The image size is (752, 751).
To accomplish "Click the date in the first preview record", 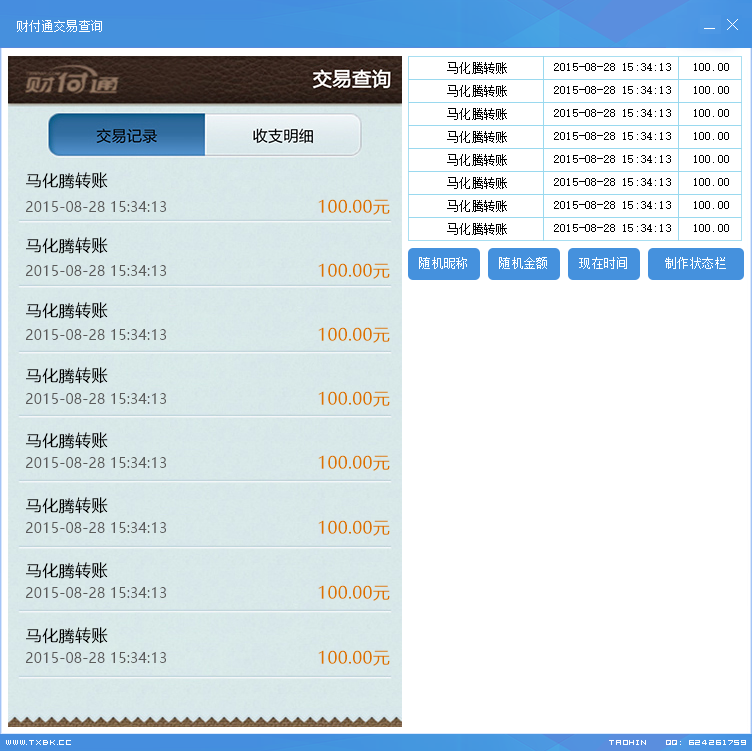I will (96, 207).
